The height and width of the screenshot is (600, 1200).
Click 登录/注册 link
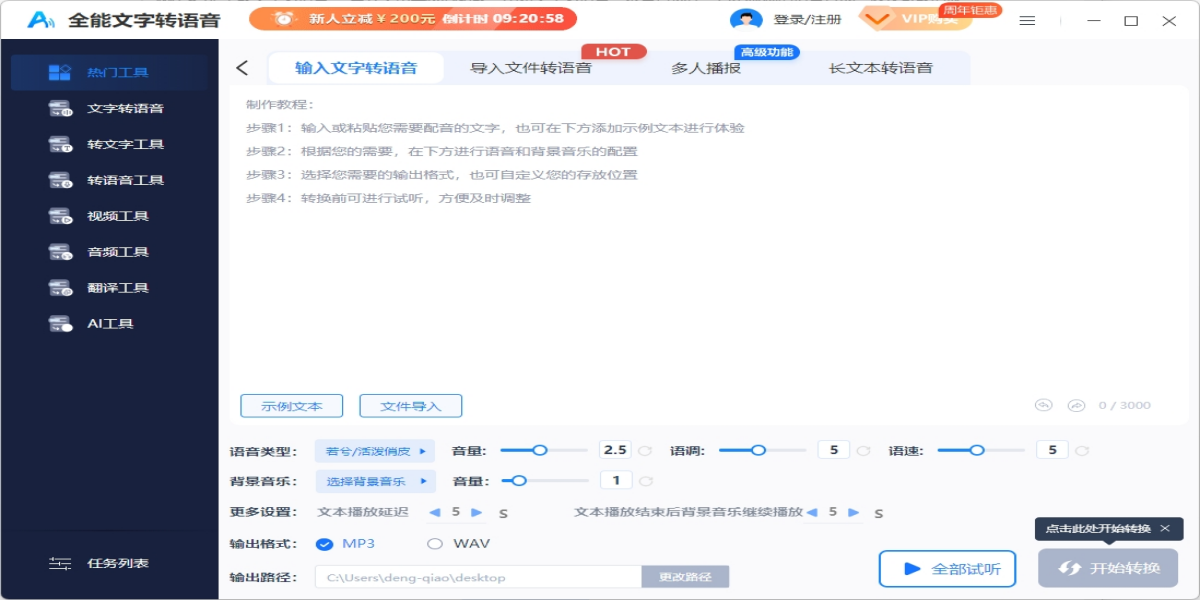pyautogui.click(x=808, y=19)
